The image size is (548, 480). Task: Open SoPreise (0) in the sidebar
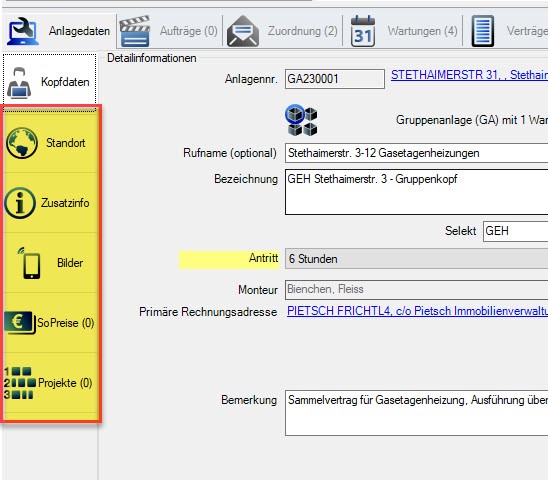click(50, 323)
